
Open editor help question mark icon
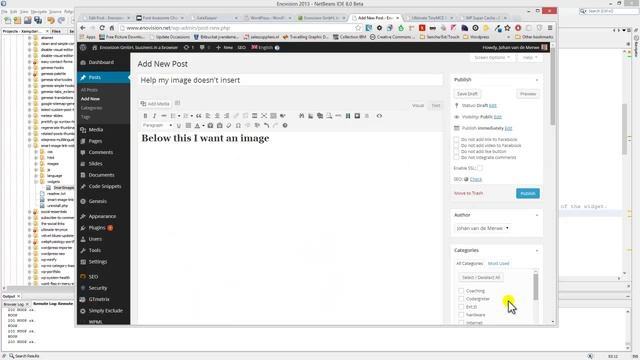pos(285,125)
